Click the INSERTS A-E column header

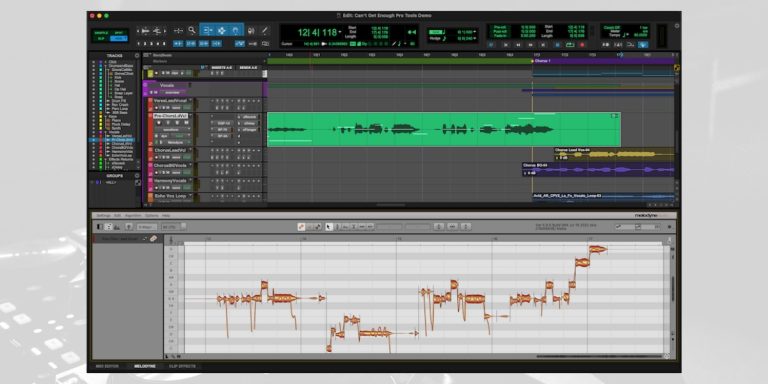[x=221, y=67]
